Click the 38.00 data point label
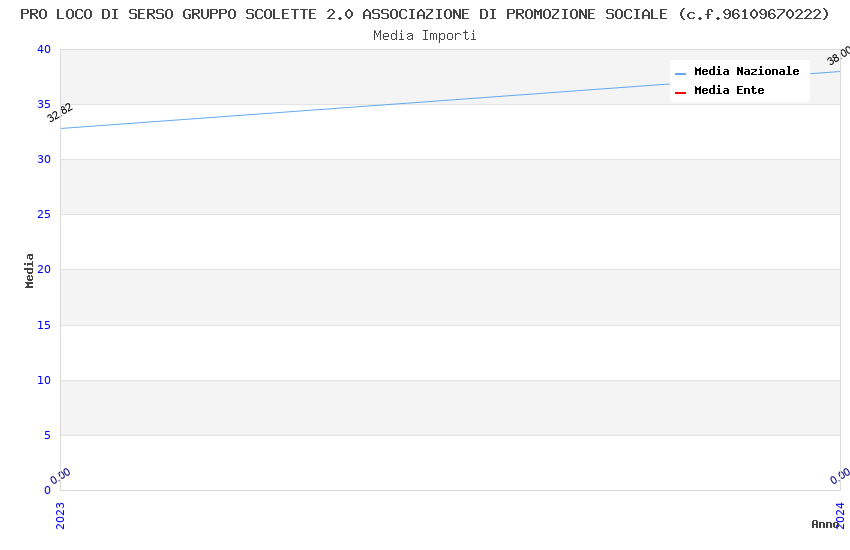The image size is (850, 550). click(x=839, y=55)
